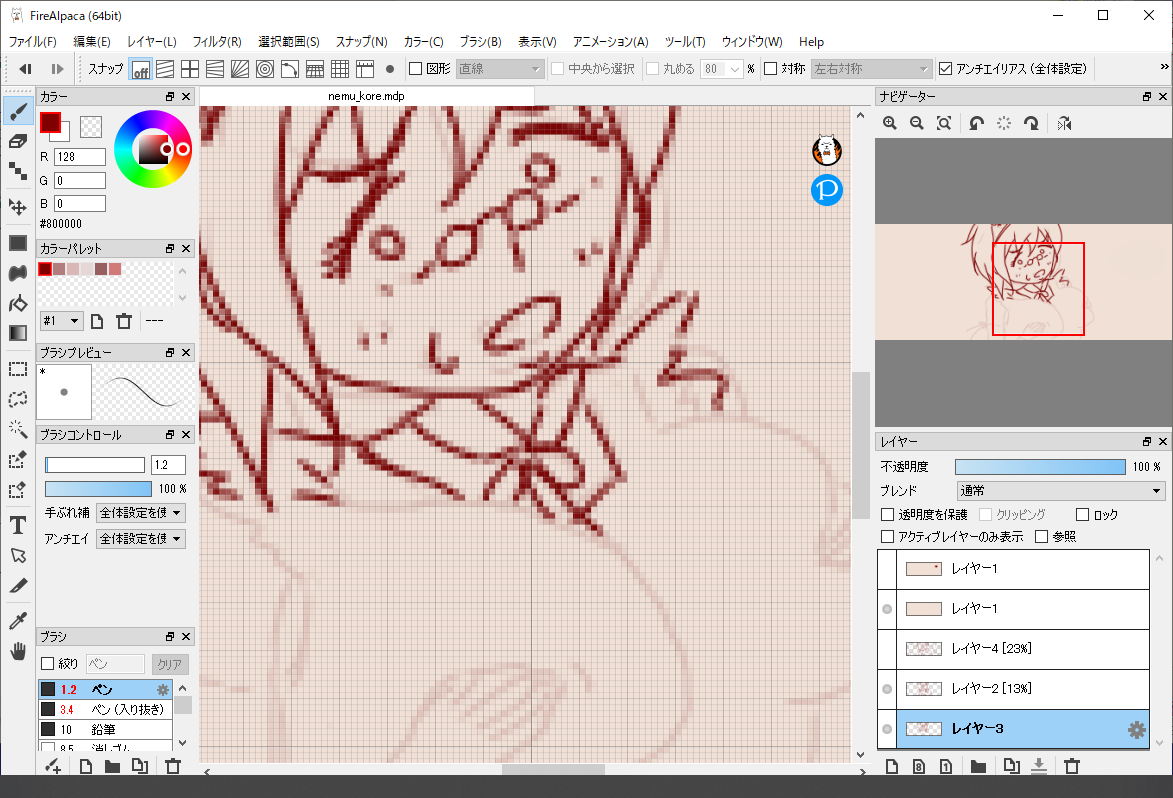The width and height of the screenshot is (1173, 798).
Task: Open the palette #1 dropdown
Action: (x=61, y=321)
